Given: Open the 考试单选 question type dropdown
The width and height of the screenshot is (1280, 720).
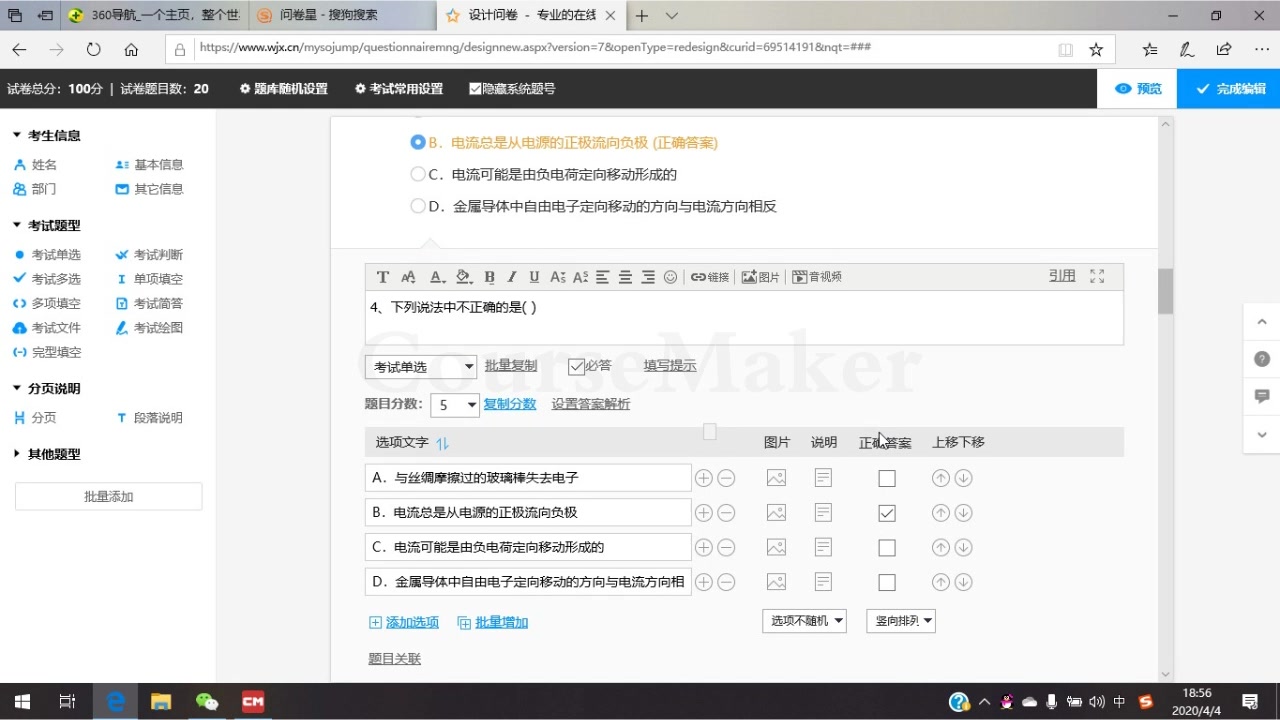Looking at the screenshot, I should (421, 367).
